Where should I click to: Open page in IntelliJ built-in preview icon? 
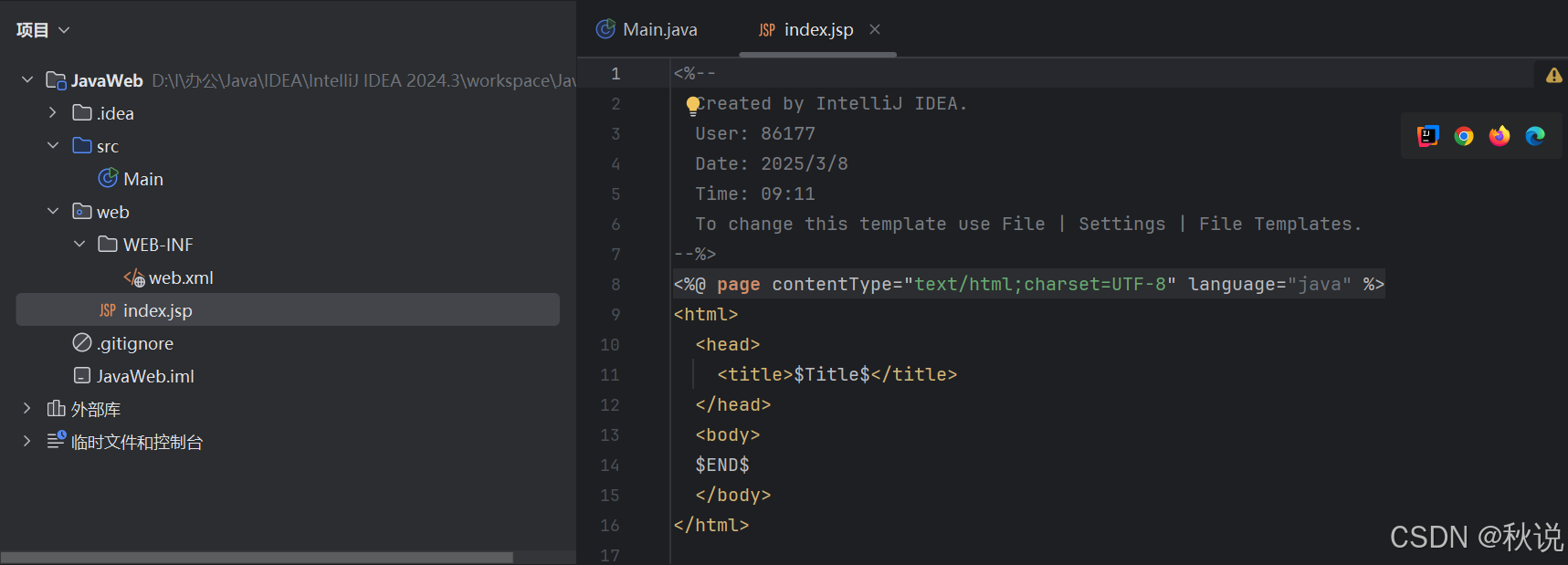(x=1427, y=136)
